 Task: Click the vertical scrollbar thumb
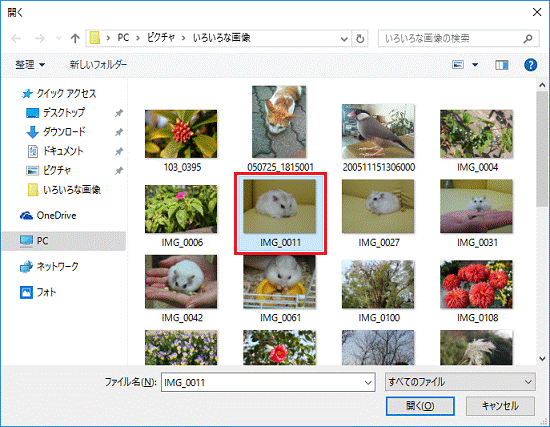coord(542,149)
